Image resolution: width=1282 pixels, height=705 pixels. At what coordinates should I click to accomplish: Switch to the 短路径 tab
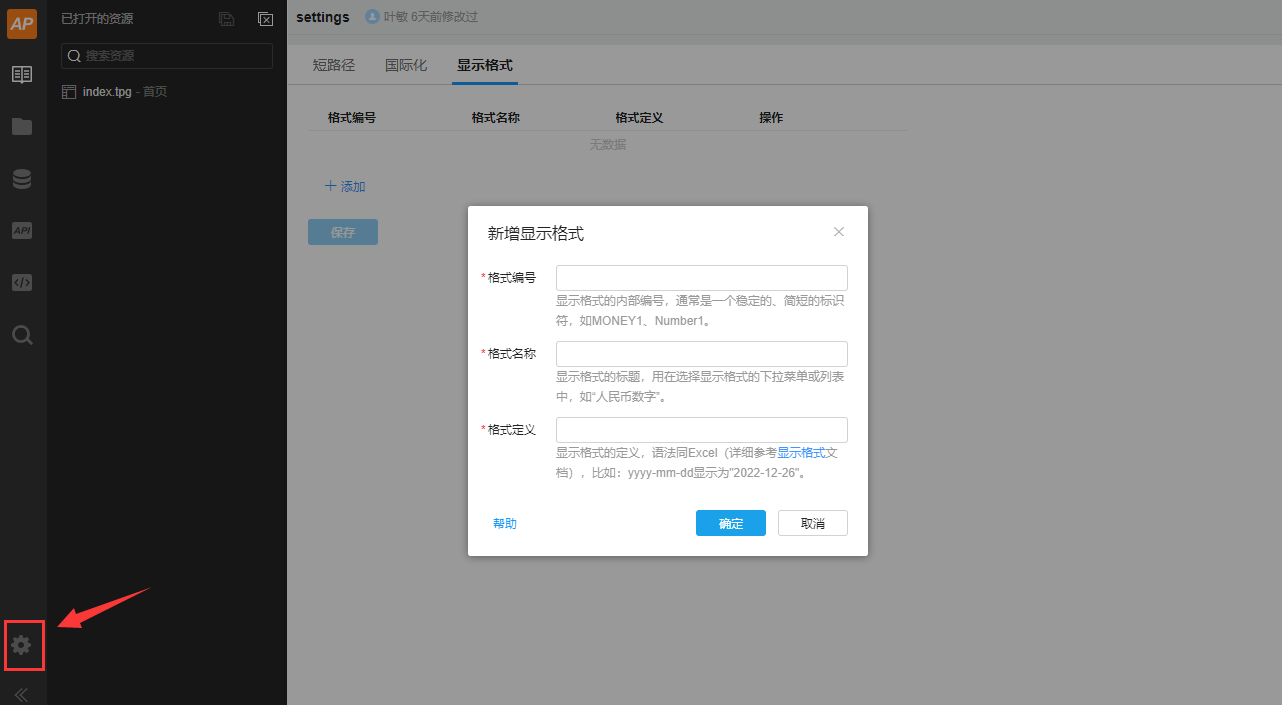point(333,64)
